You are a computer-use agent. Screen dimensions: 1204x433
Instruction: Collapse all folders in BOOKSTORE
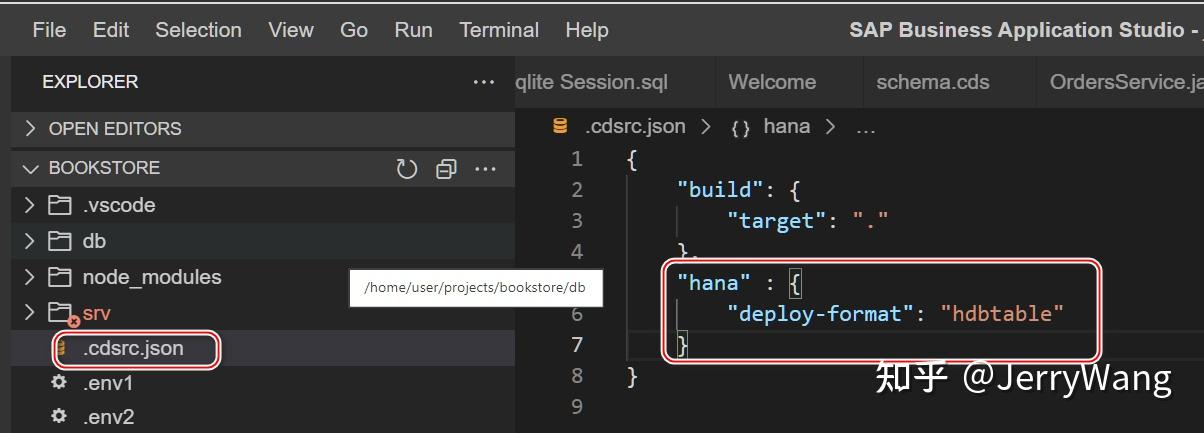[x=446, y=169]
